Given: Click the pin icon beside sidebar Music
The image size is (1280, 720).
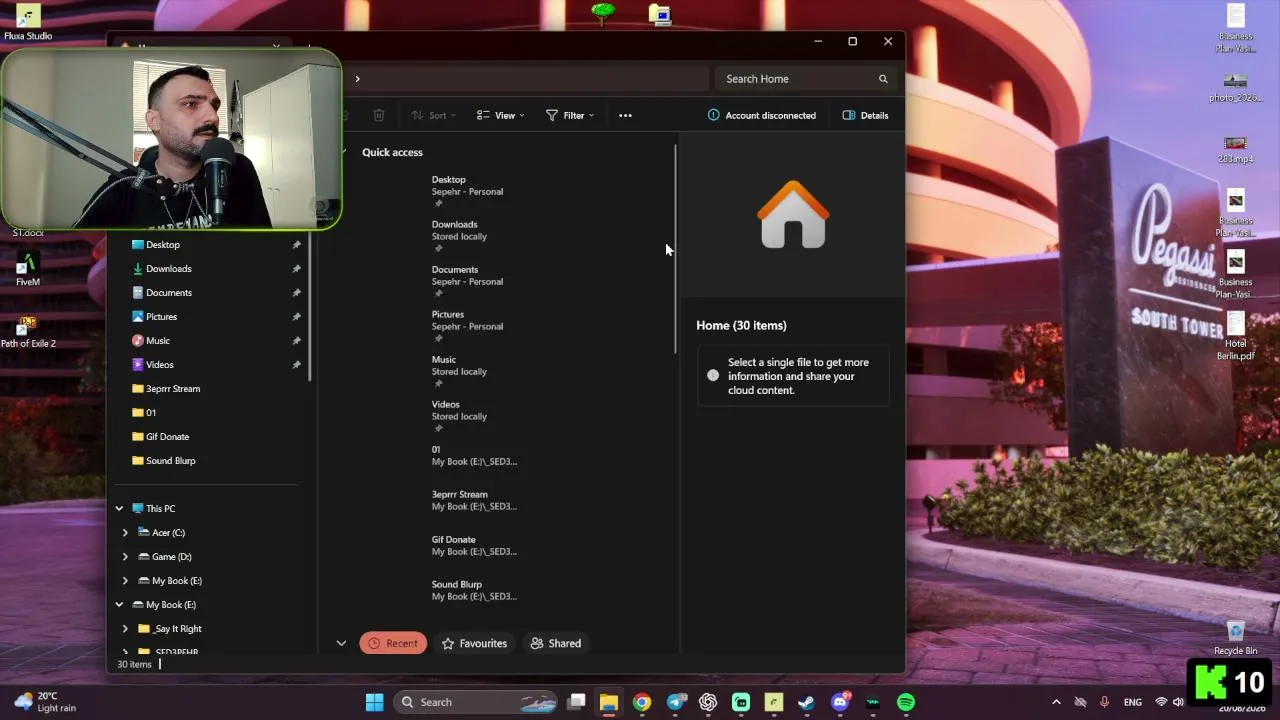Looking at the screenshot, I should 296,341.
